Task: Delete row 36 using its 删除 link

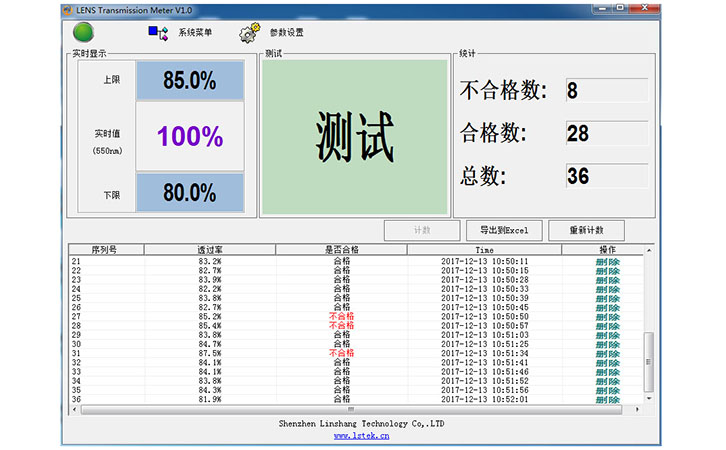Action: [607, 399]
